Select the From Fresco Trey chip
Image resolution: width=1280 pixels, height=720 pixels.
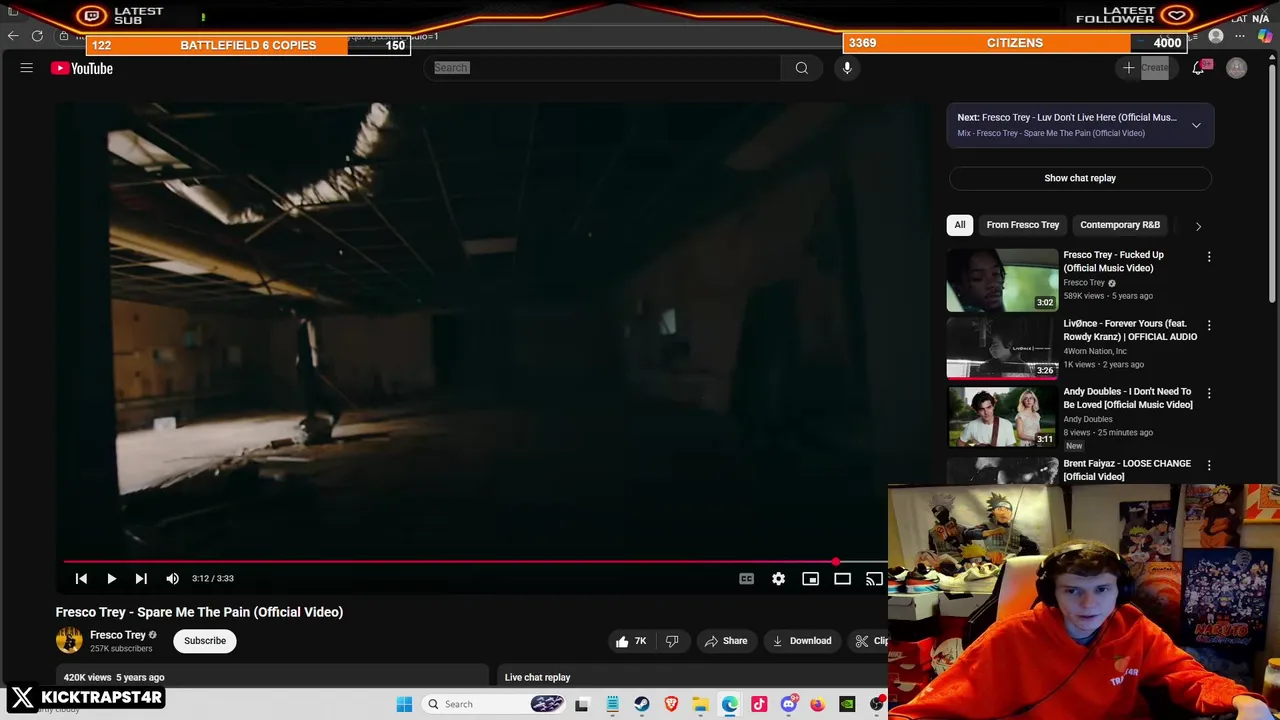click(1022, 225)
